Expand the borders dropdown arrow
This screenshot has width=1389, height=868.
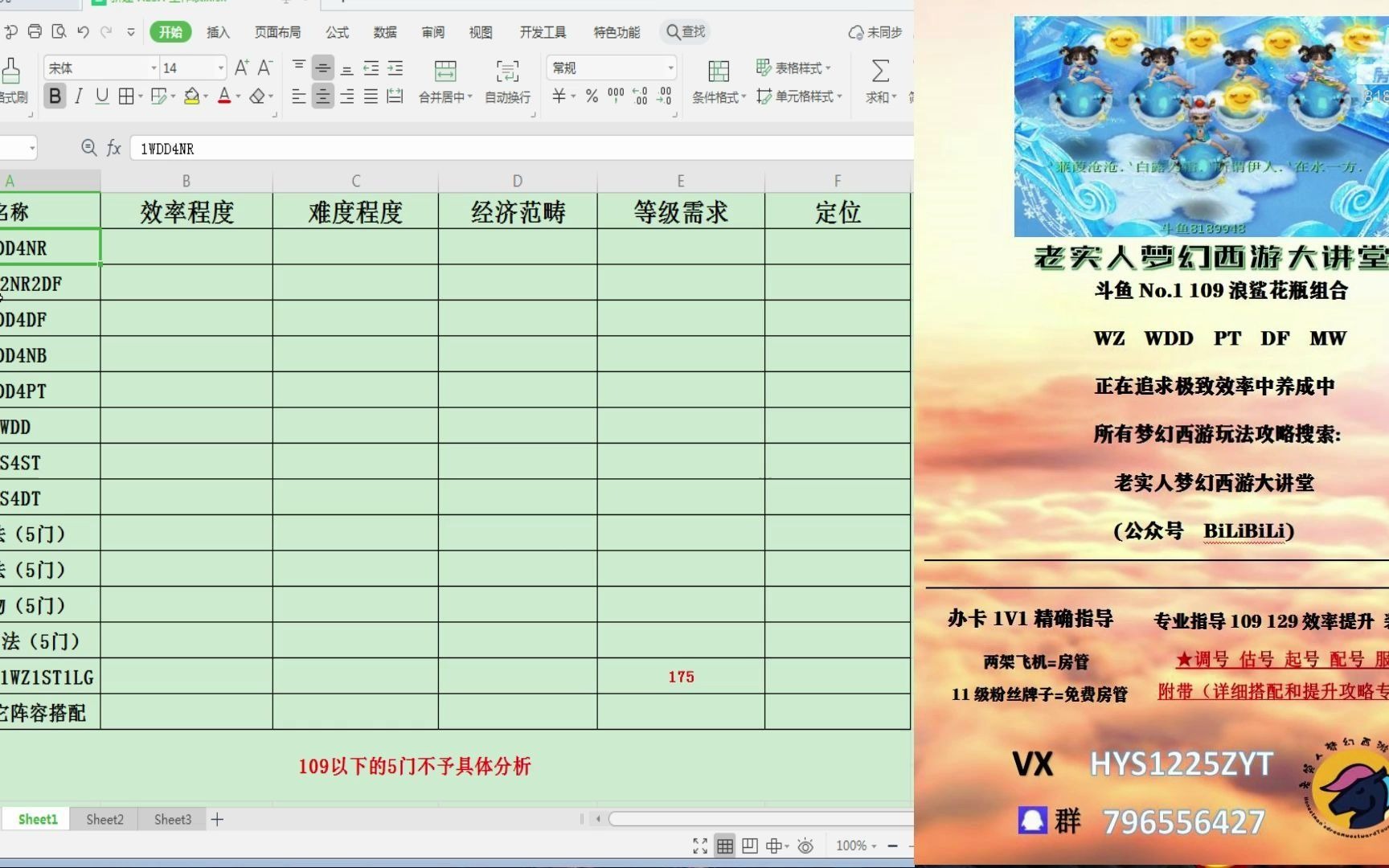click(141, 96)
